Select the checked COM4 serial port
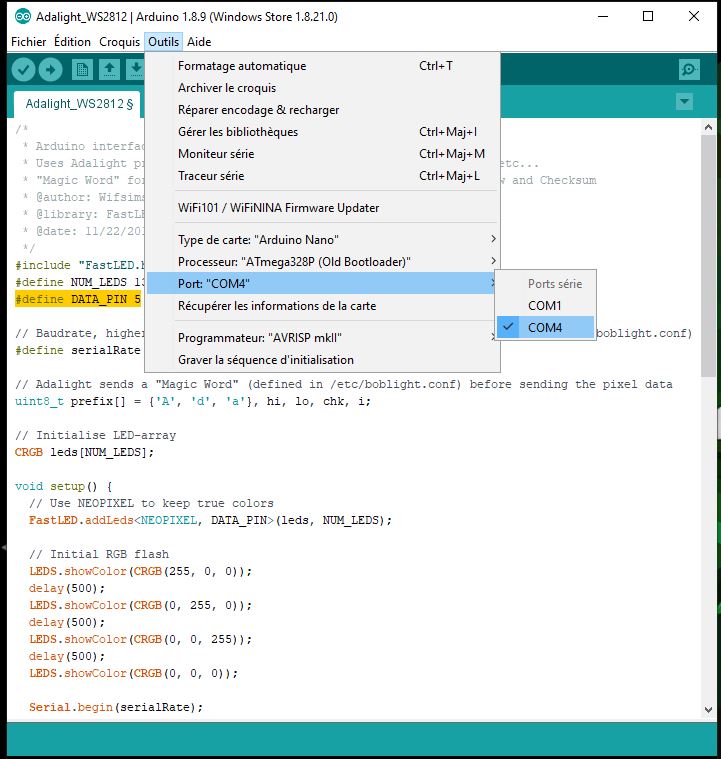Image resolution: width=721 pixels, height=759 pixels. [x=545, y=328]
